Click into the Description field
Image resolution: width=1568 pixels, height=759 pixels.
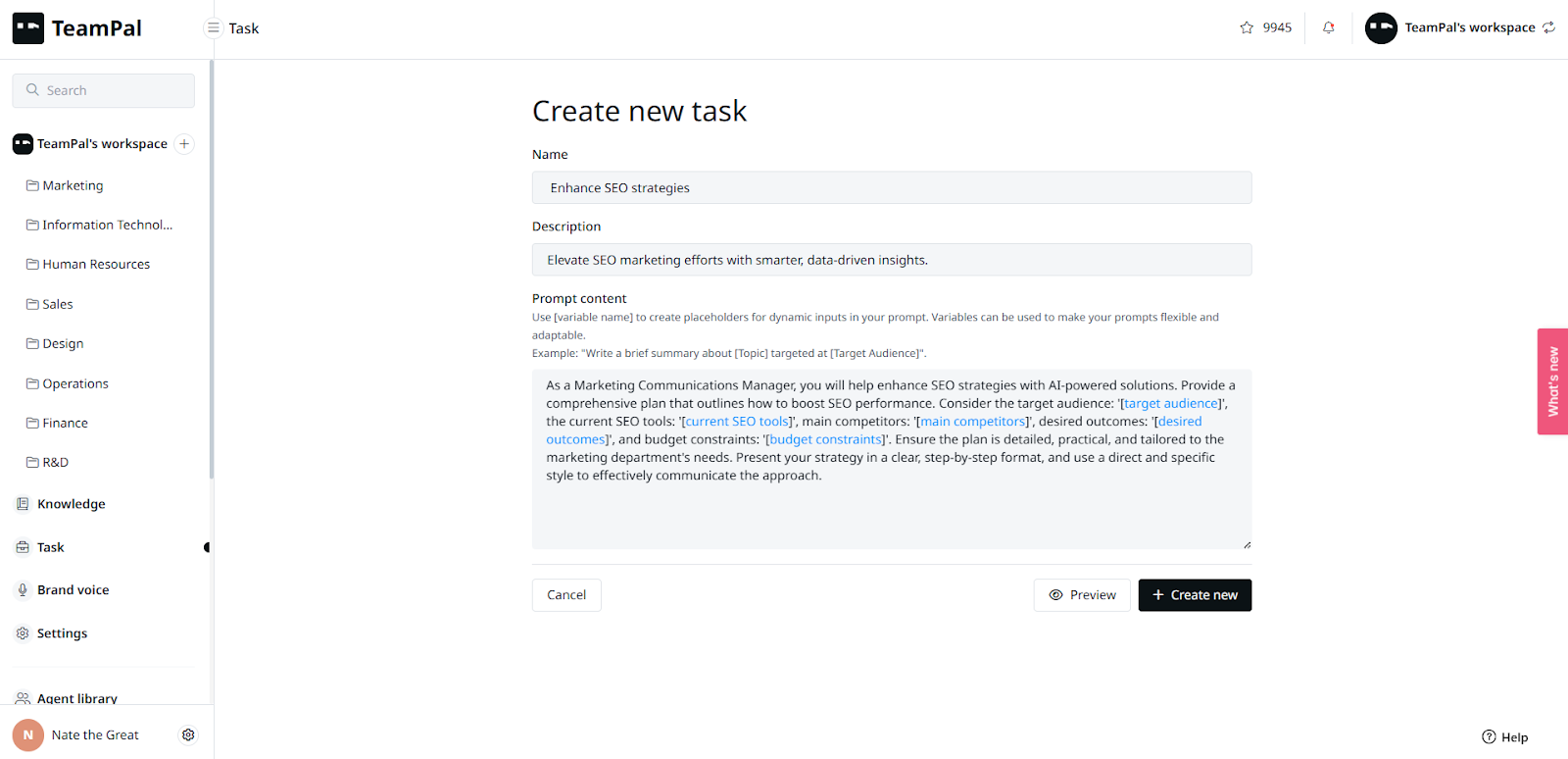pos(892,260)
